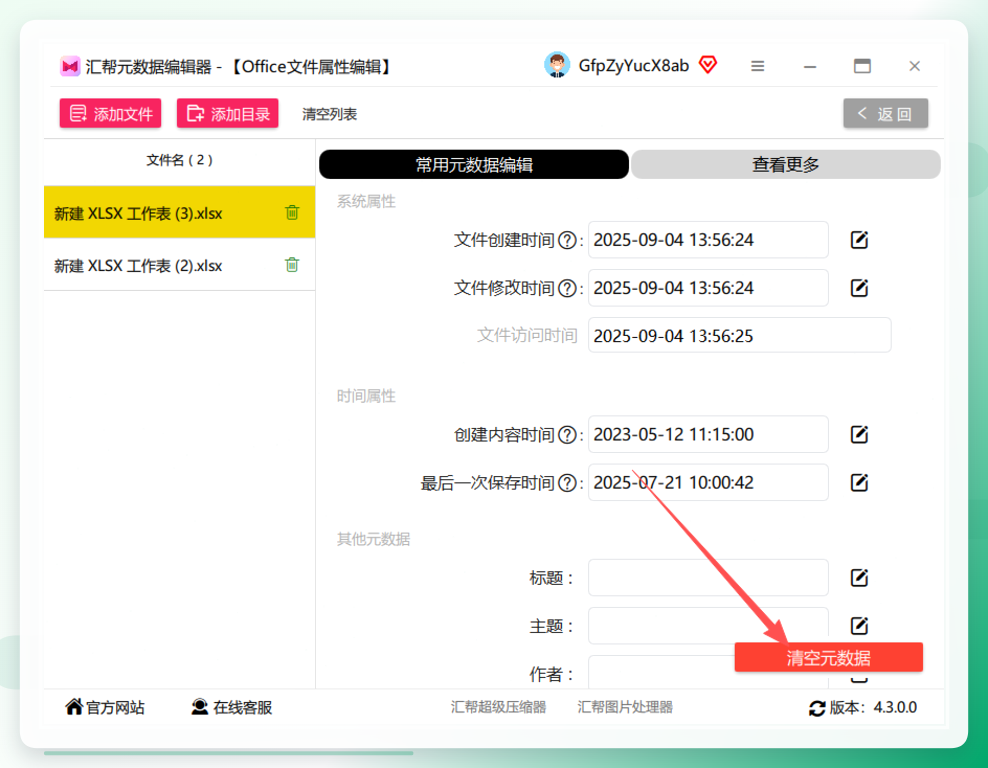Click the 文件名 ( 2 ) column header
The height and width of the screenshot is (768, 988).
coord(180,160)
